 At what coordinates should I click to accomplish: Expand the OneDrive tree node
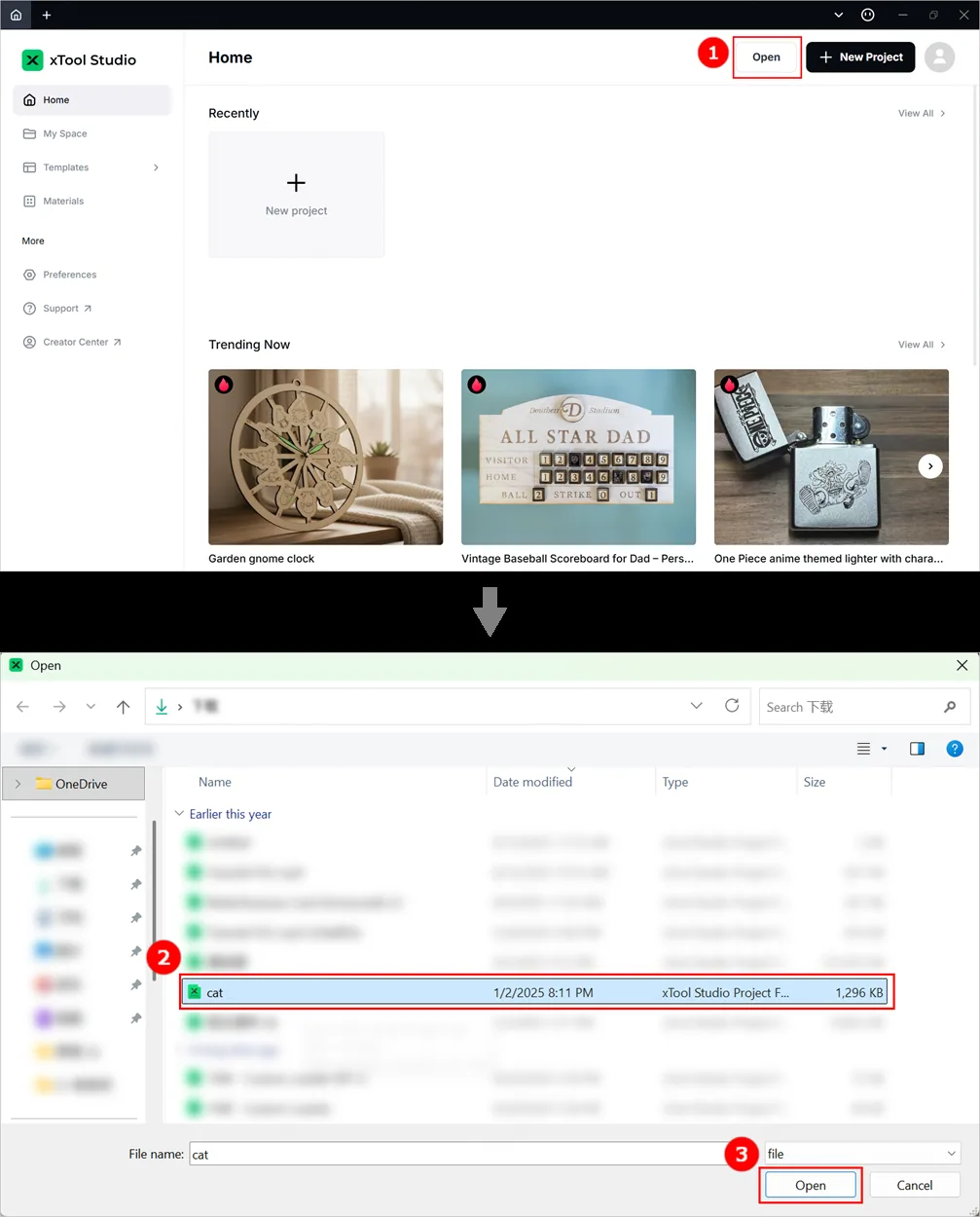18,784
